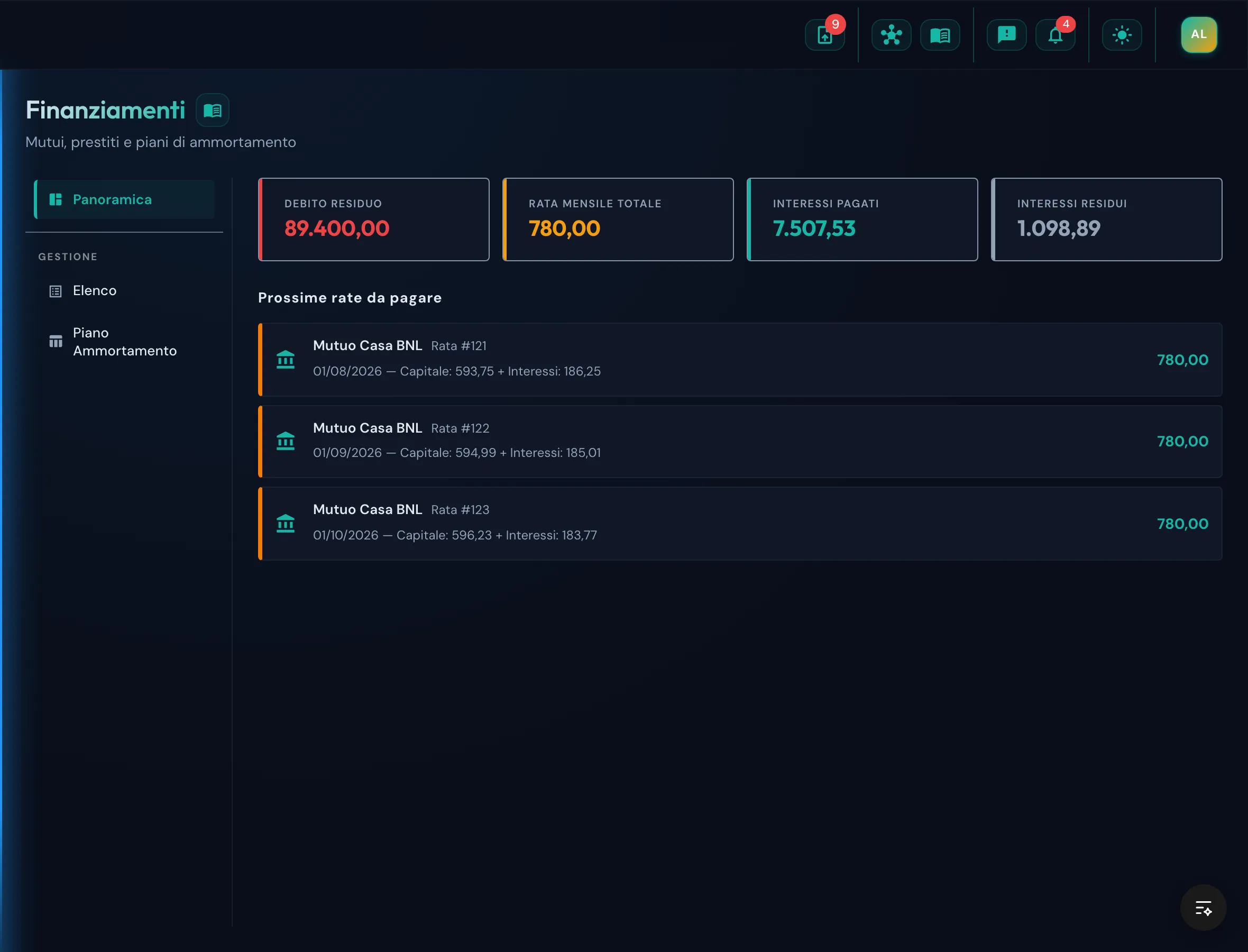Click the Prossime rate da pagare heading

pyautogui.click(x=350, y=297)
